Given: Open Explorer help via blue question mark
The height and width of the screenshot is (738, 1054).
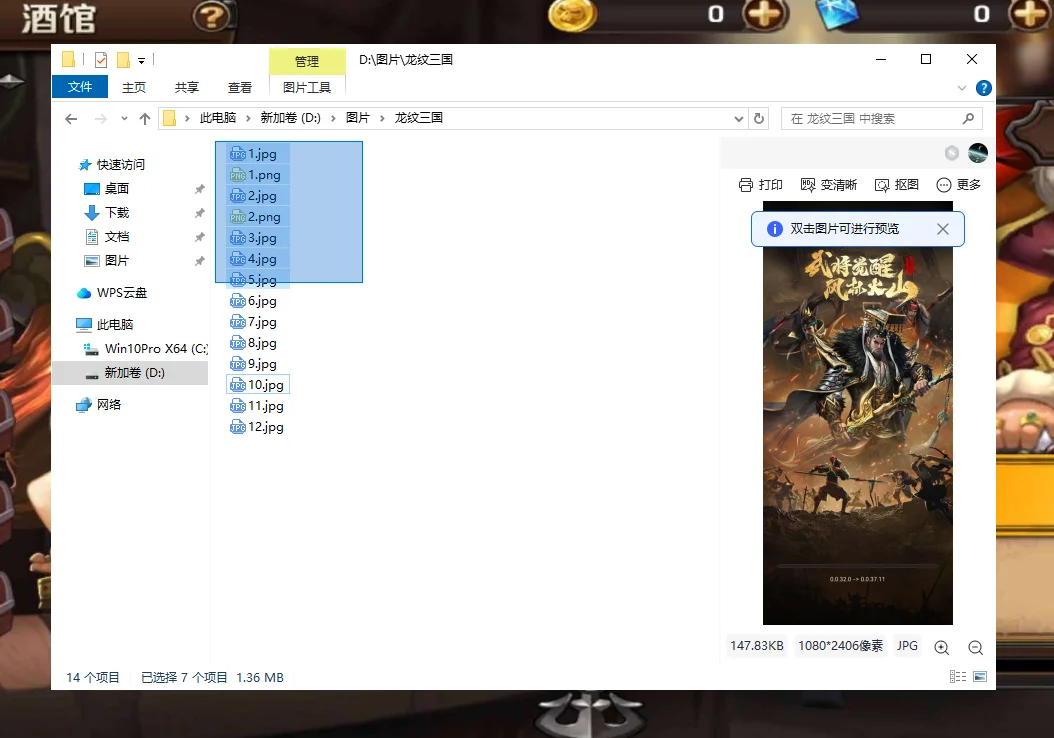Looking at the screenshot, I should (x=983, y=88).
